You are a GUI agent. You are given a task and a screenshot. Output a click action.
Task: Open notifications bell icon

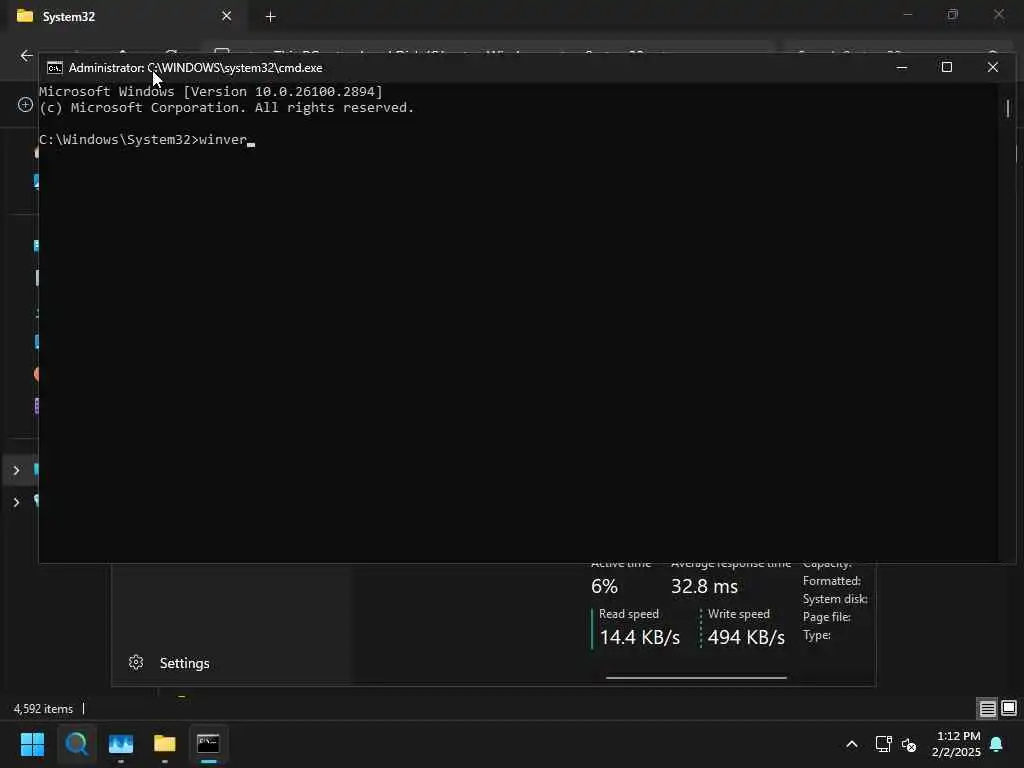click(x=997, y=744)
